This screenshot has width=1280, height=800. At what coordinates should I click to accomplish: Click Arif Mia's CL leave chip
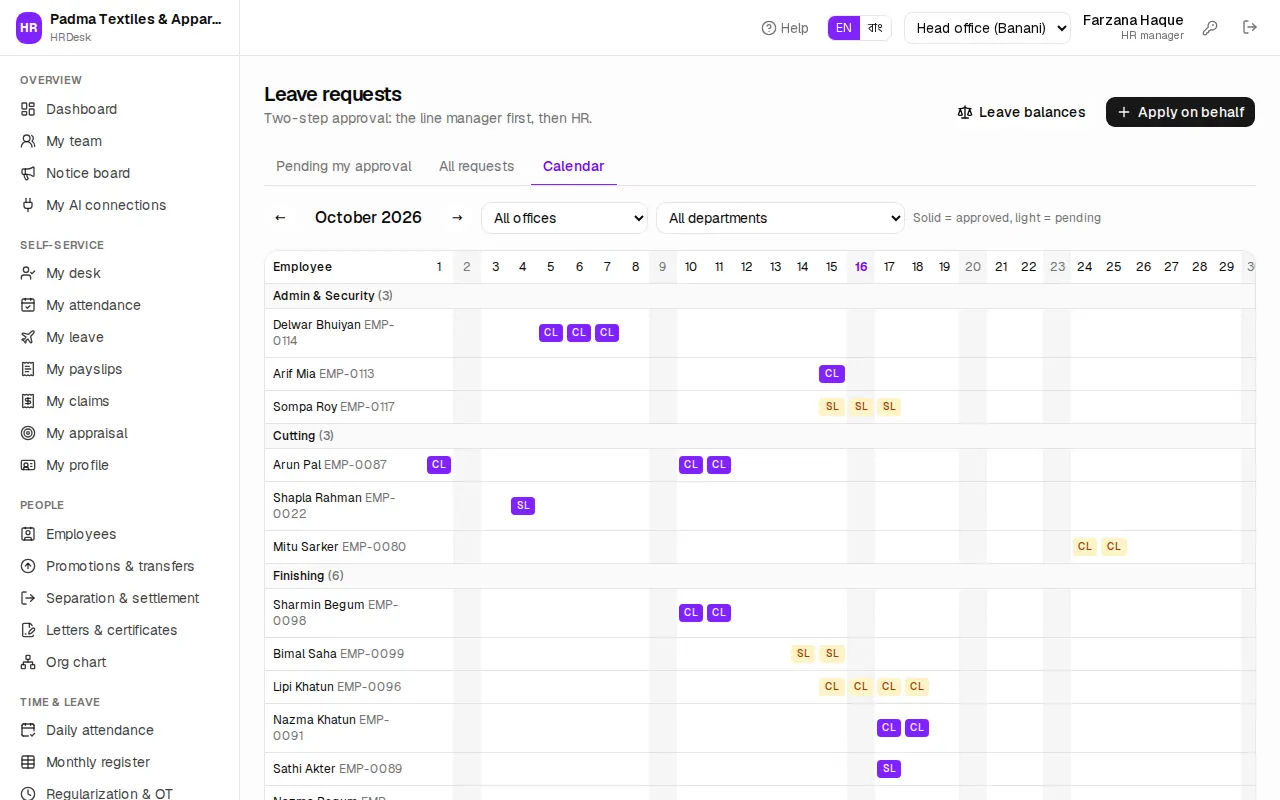[x=832, y=374]
